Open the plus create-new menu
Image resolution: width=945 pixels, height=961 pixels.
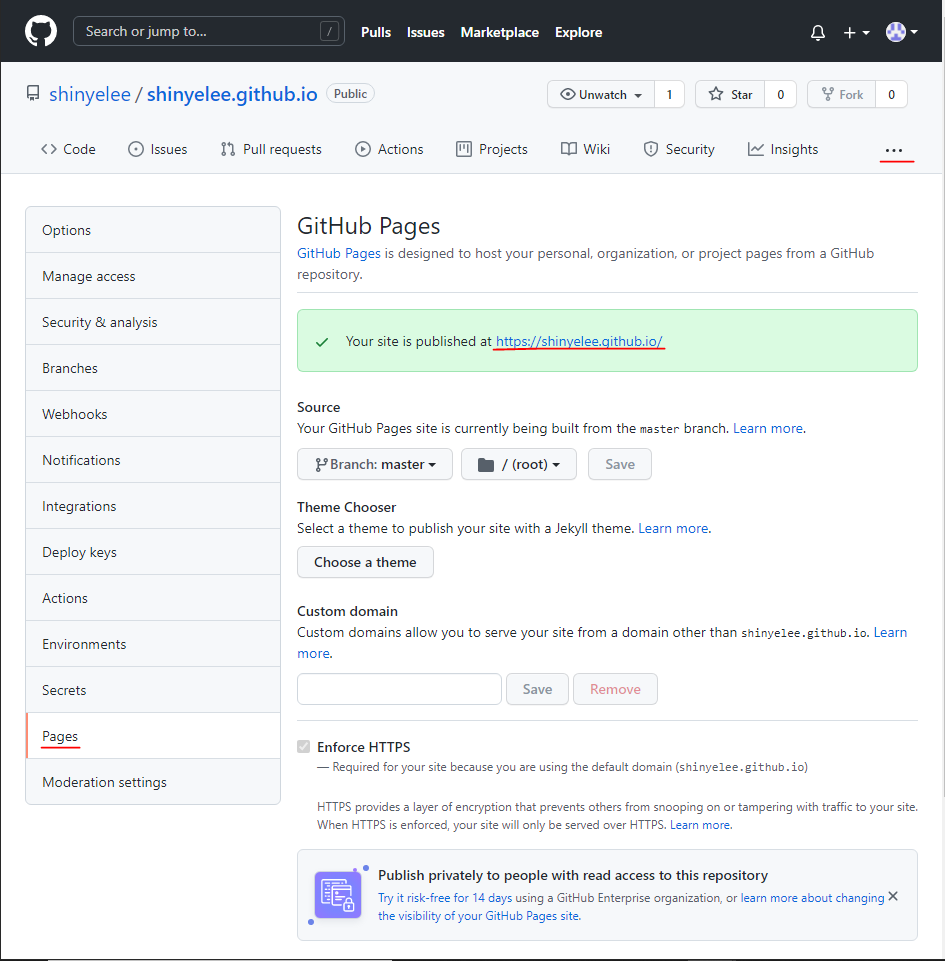tap(856, 32)
